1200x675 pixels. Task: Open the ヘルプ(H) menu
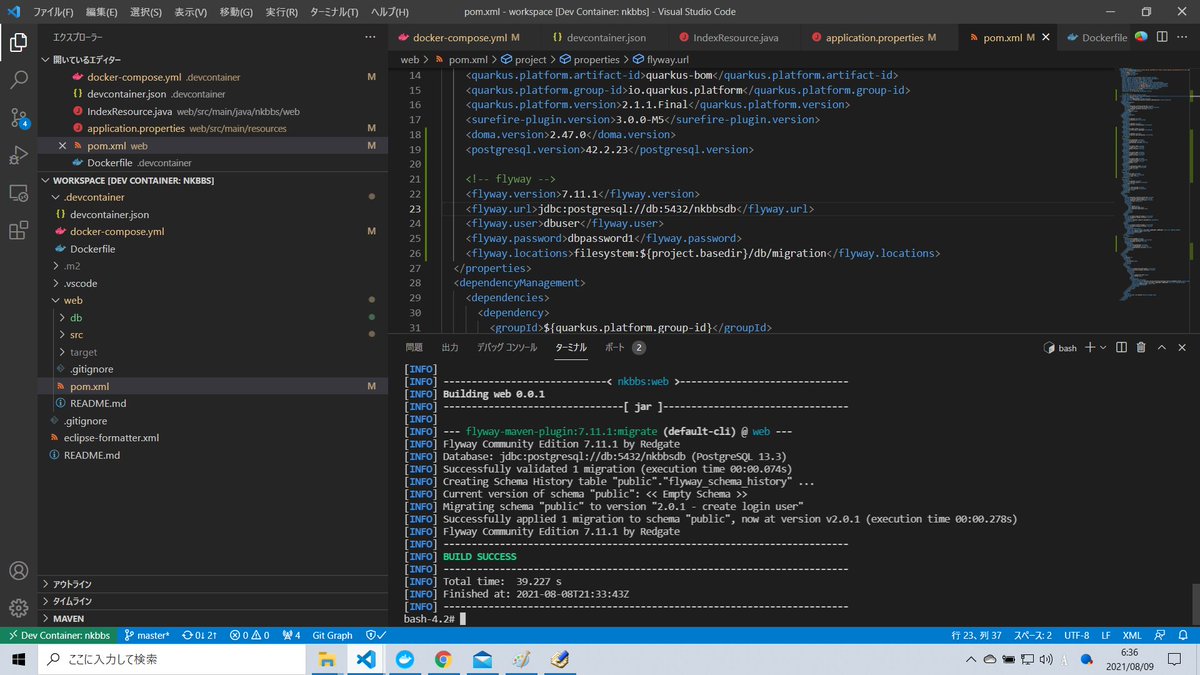click(x=387, y=12)
